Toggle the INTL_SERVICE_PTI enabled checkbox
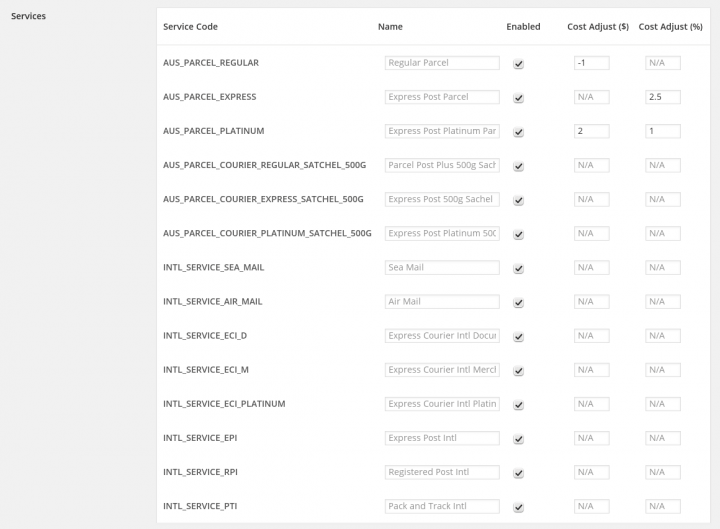Viewport: 720px width, 529px height. pyautogui.click(x=518, y=507)
